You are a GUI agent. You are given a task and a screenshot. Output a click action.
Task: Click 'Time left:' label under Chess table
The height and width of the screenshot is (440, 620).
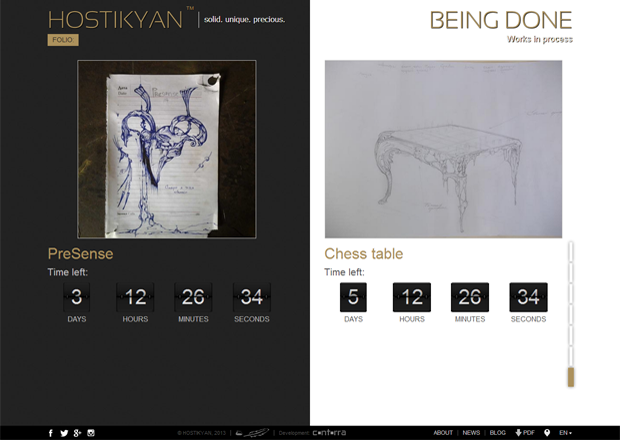(x=344, y=272)
